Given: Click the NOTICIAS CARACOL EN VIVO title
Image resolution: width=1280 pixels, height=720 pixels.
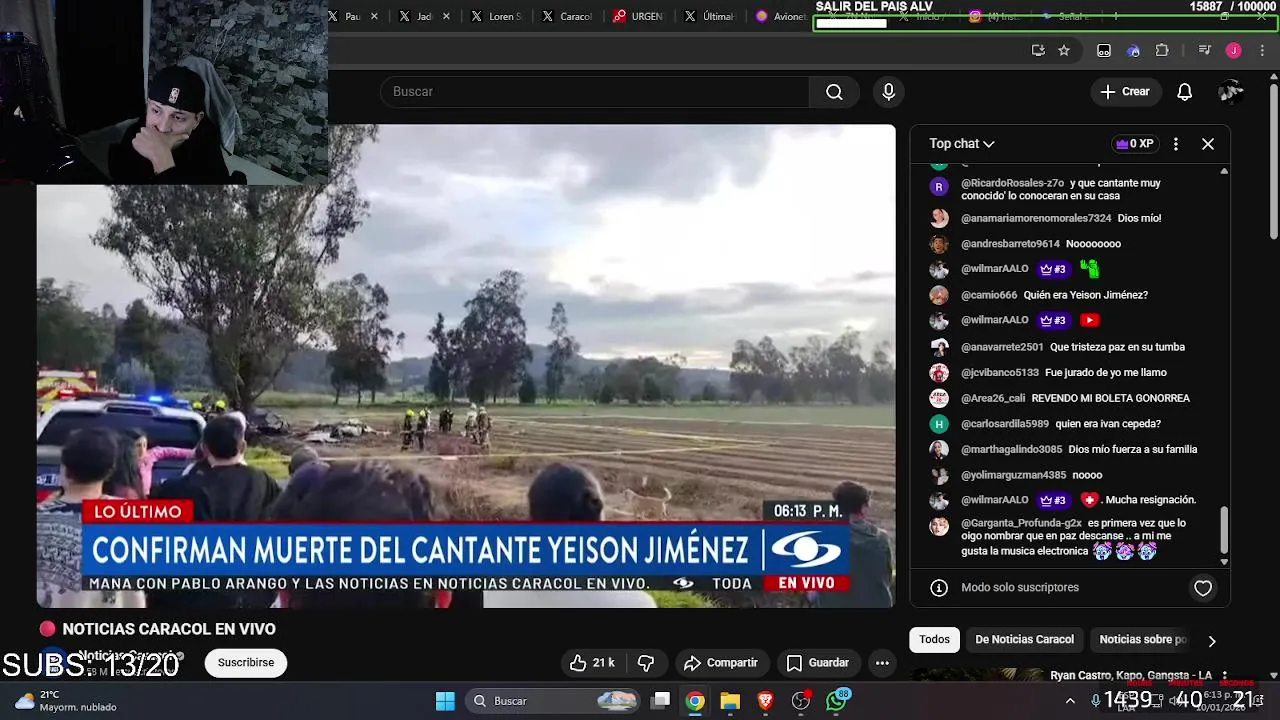Looking at the screenshot, I should pos(169,629).
